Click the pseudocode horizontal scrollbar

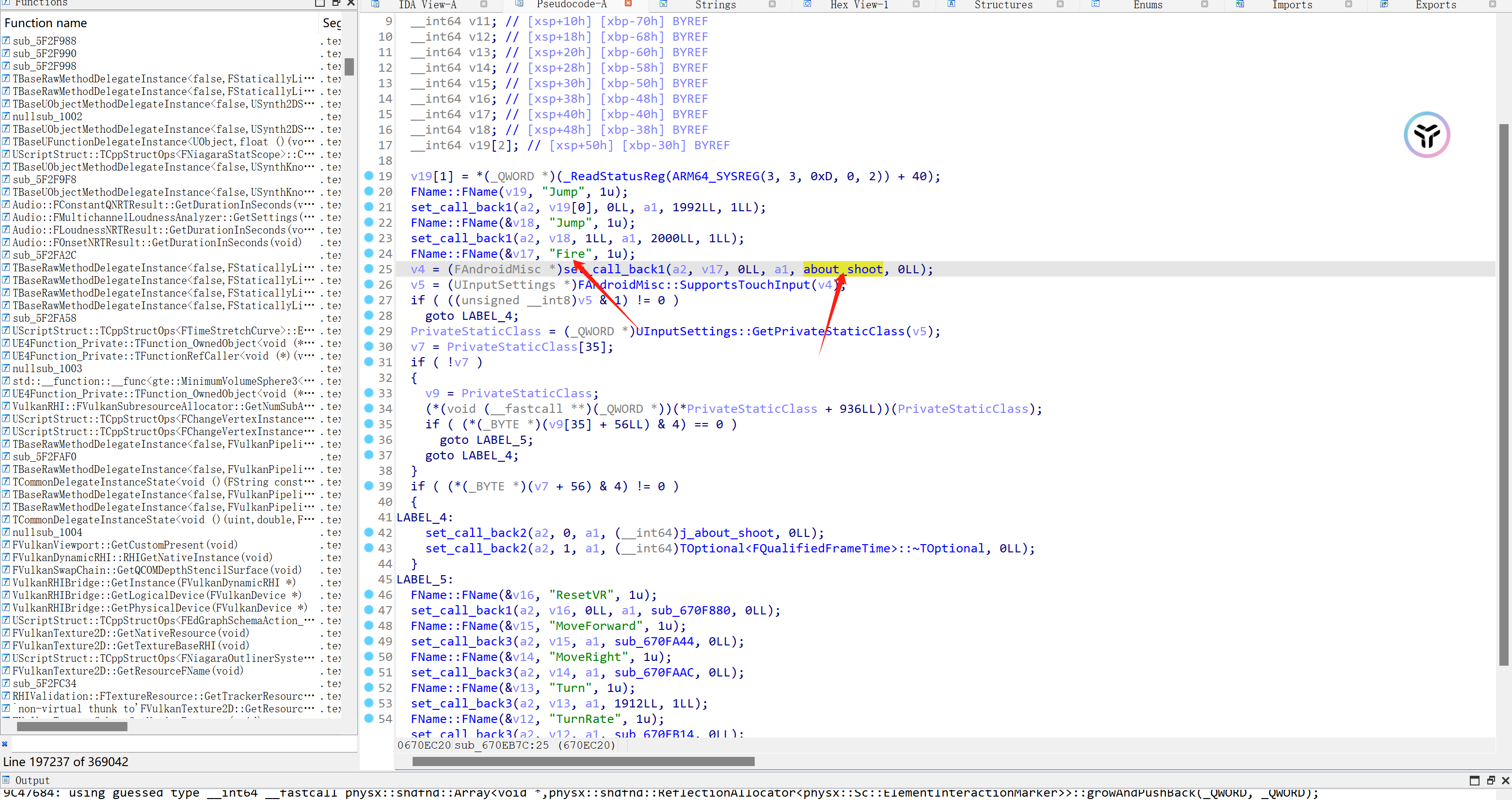pos(583,761)
